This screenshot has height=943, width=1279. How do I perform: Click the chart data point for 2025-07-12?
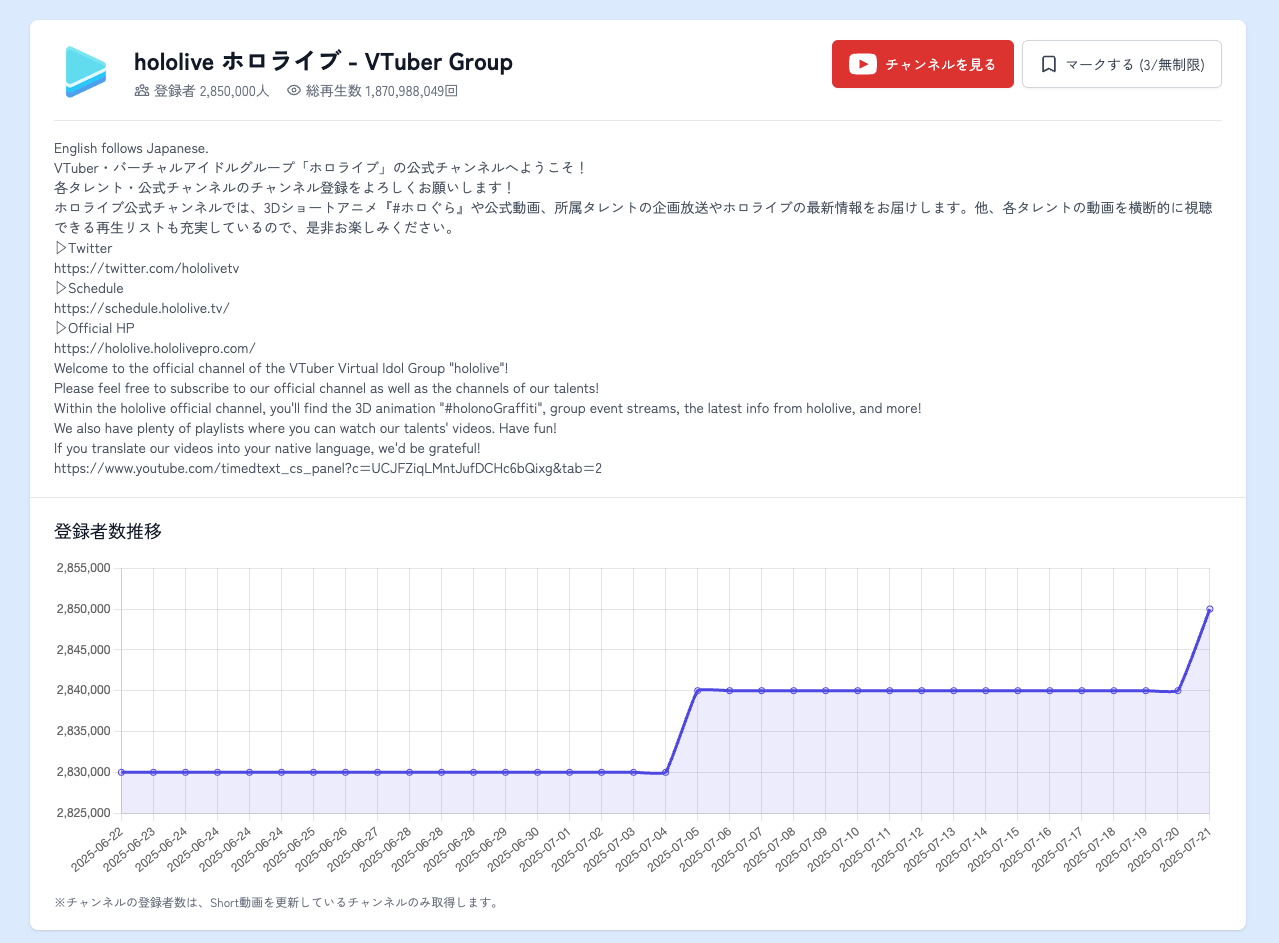[x=922, y=690]
